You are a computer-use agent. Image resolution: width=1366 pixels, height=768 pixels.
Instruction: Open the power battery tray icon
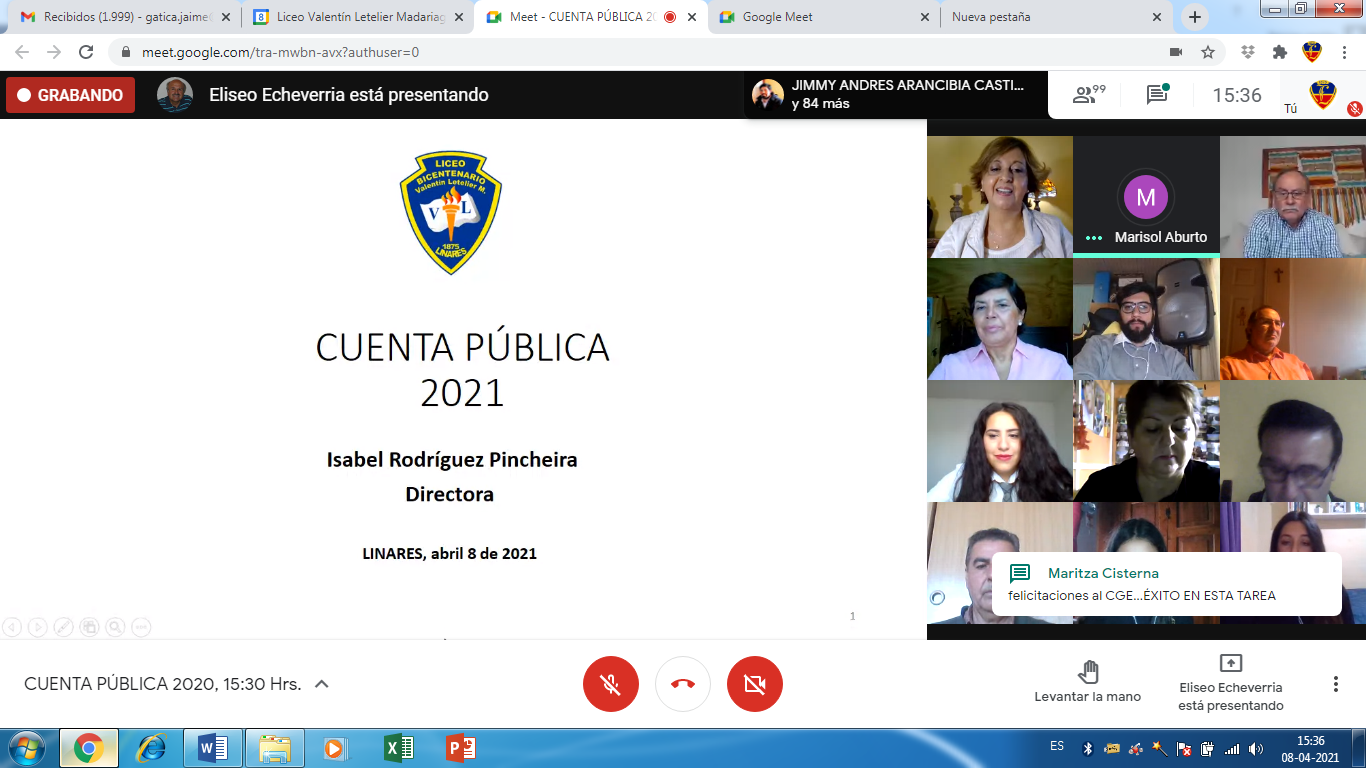1208,748
